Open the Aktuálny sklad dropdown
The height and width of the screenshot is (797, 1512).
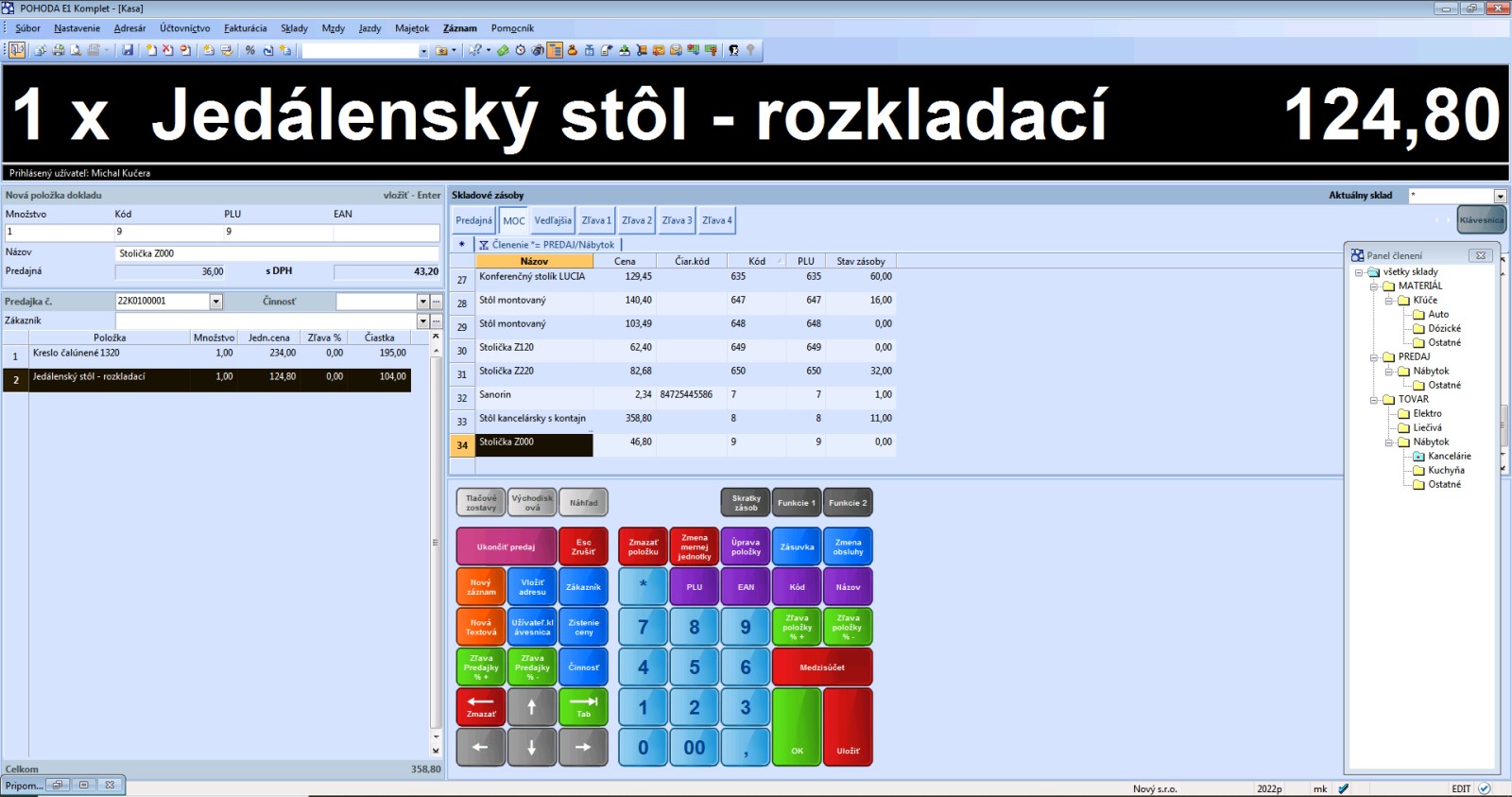[x=1500, y=196]
